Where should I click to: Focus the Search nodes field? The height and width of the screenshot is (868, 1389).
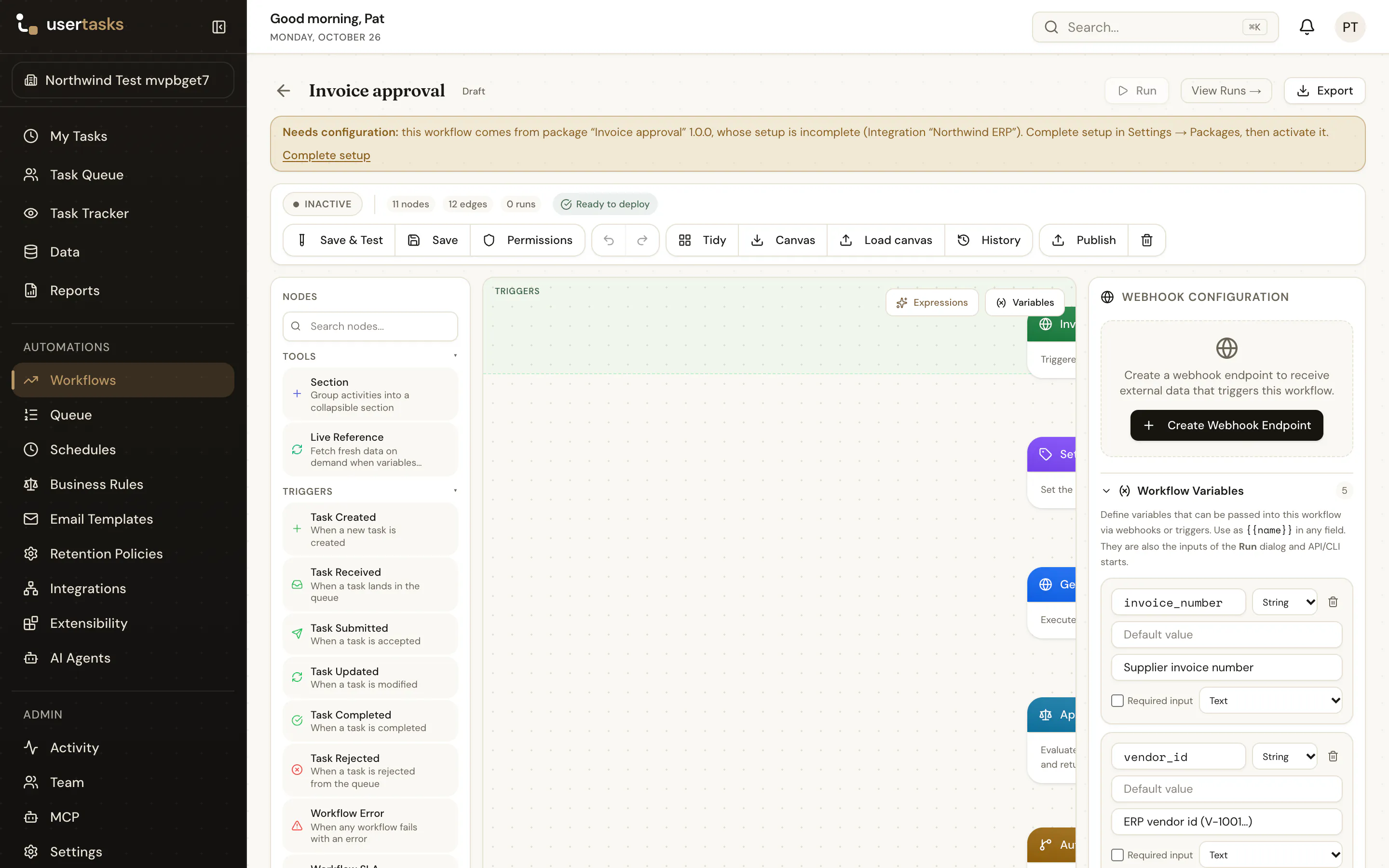click(x=370, y=326)
